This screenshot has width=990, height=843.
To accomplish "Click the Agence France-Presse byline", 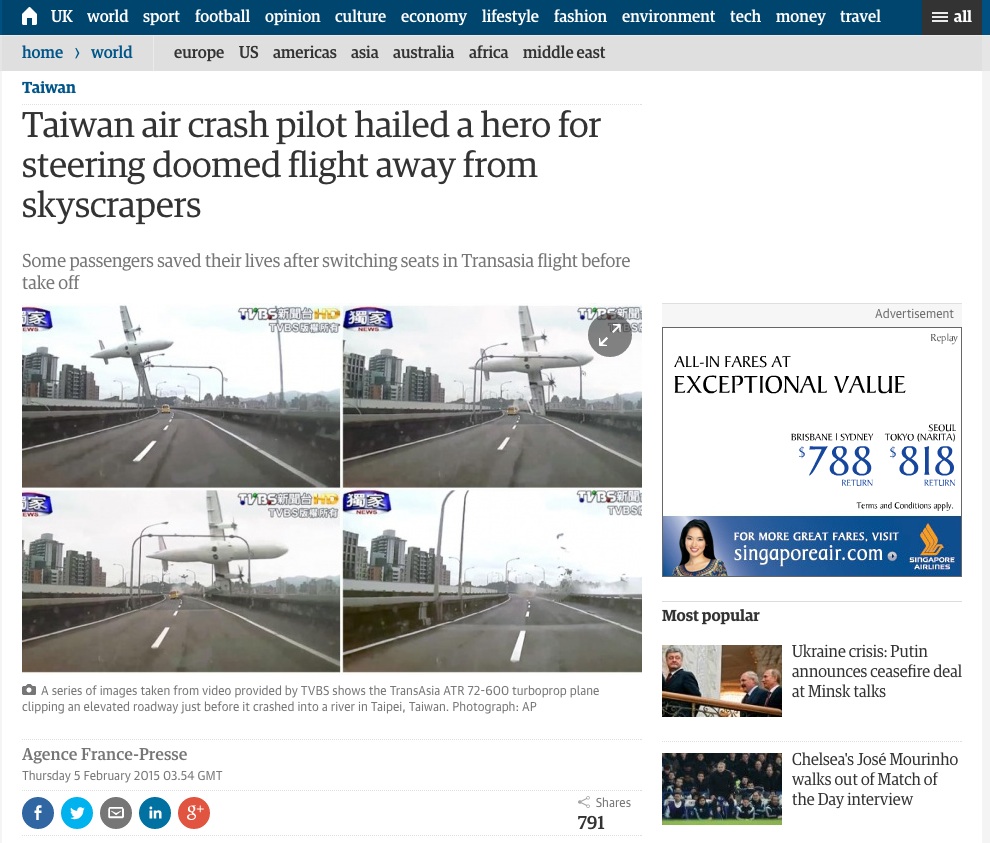I will 105,755.
